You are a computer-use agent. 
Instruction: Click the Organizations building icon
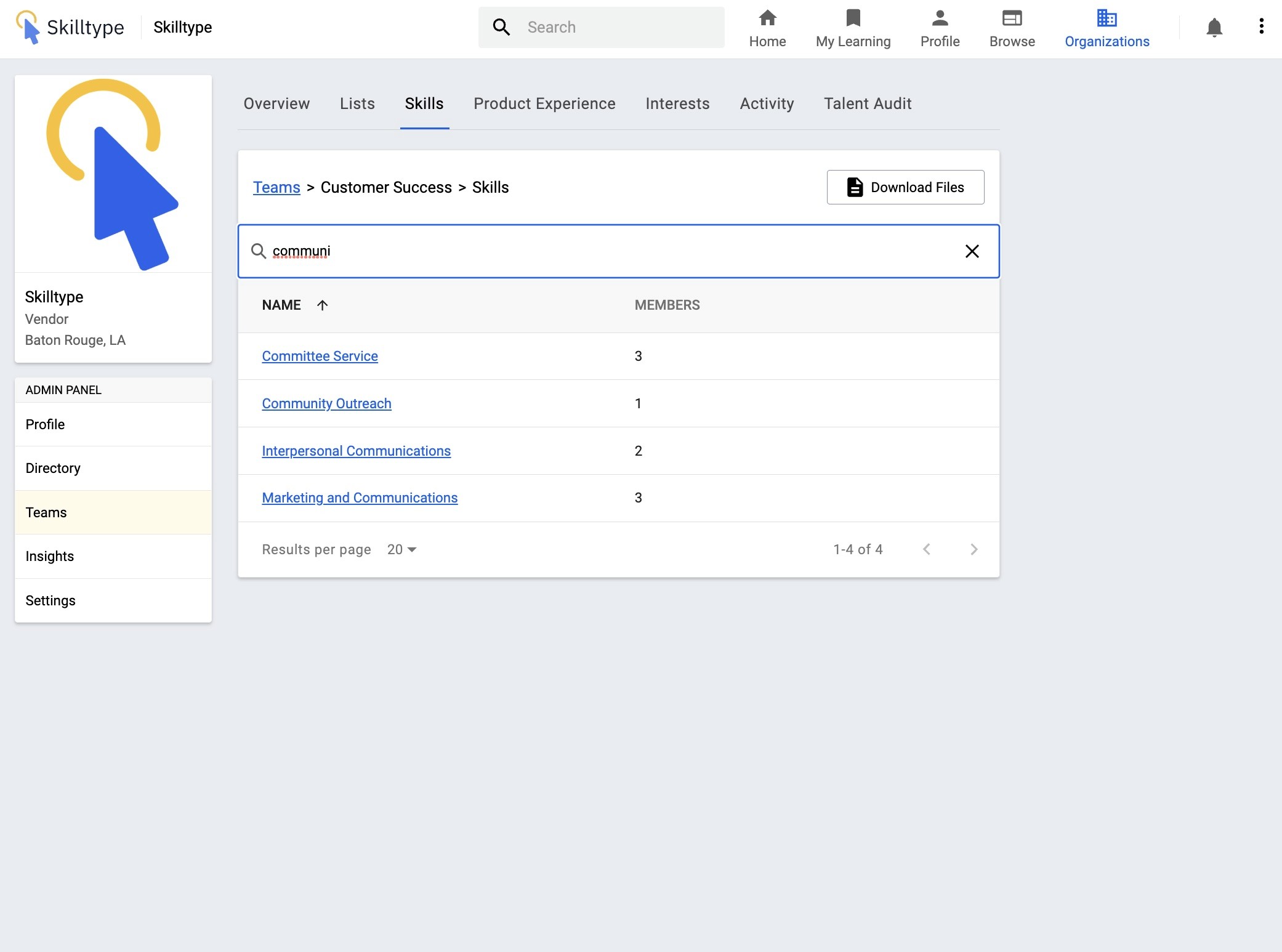point(1107,18)
